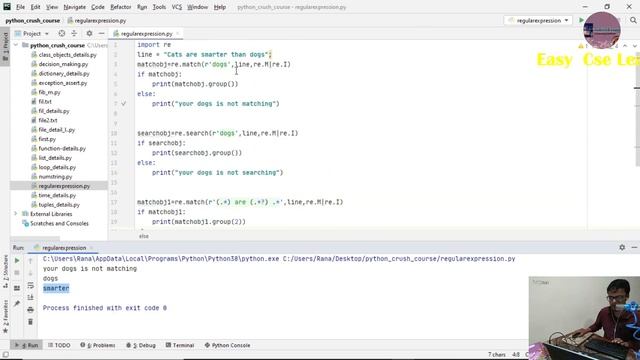Select function-details.py in project tree
Viewport: 640px width, 360px height.
pos(62,149)
